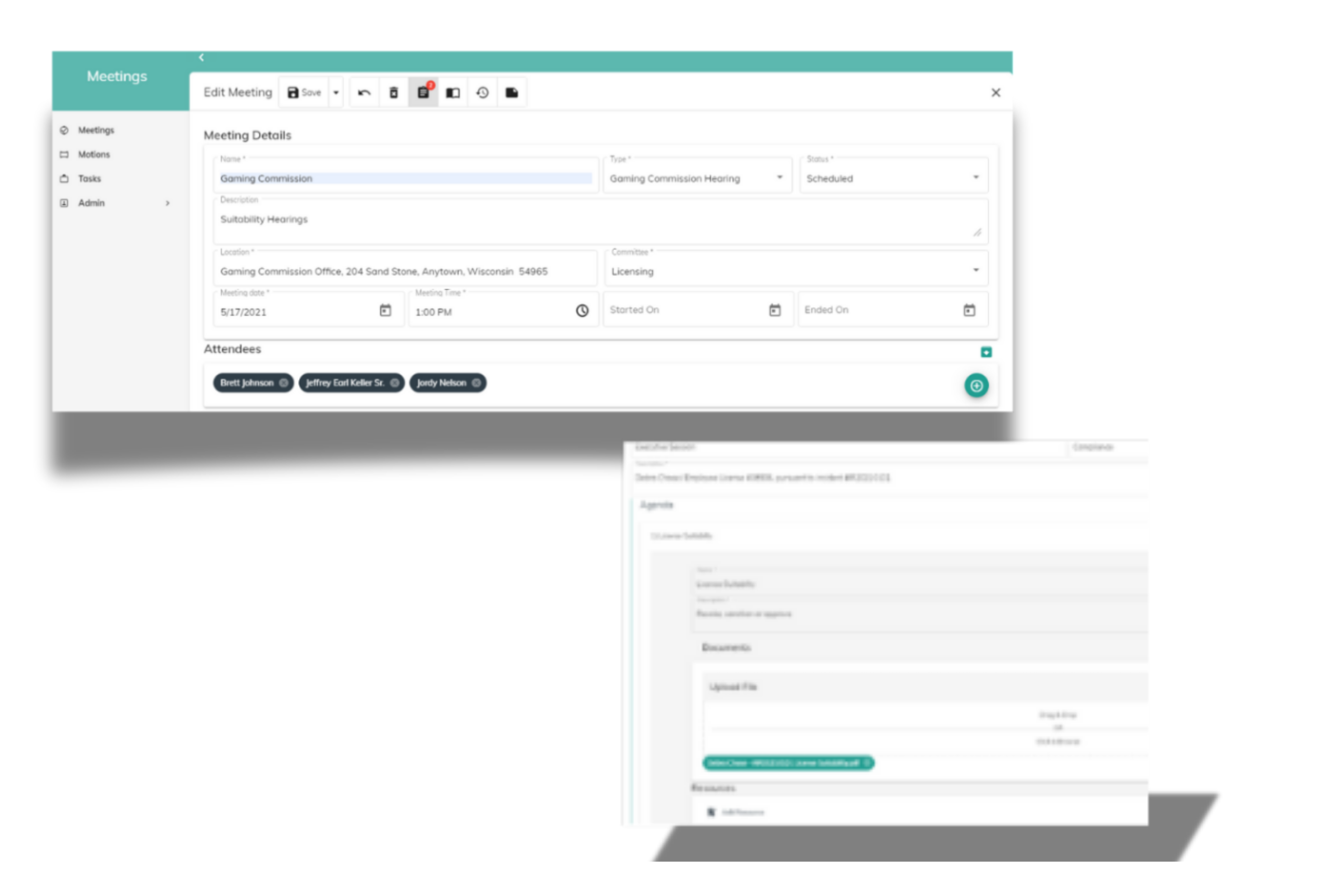Image resolution: width=1344 pixels, height=896 pixels.
Task: Remove Jordy Nelson attendee chip
Action: pos(476,383)
